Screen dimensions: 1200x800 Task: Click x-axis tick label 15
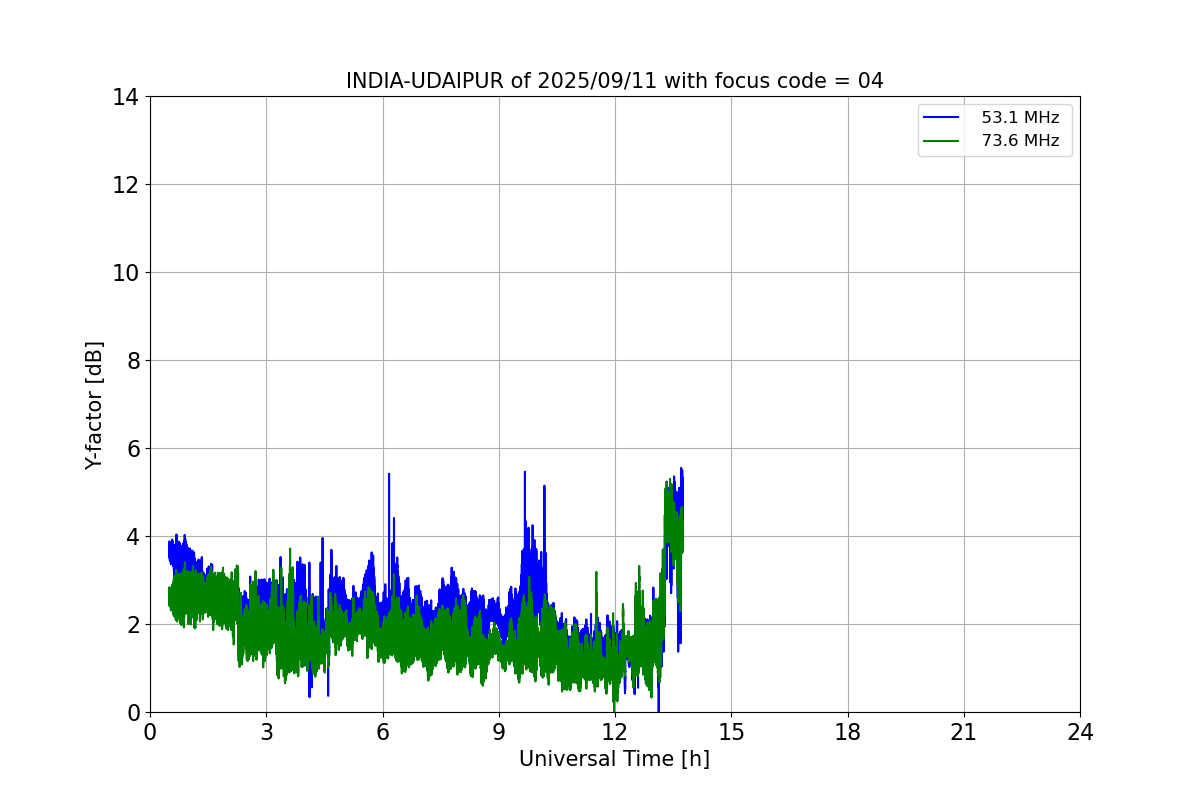(731, 732)
